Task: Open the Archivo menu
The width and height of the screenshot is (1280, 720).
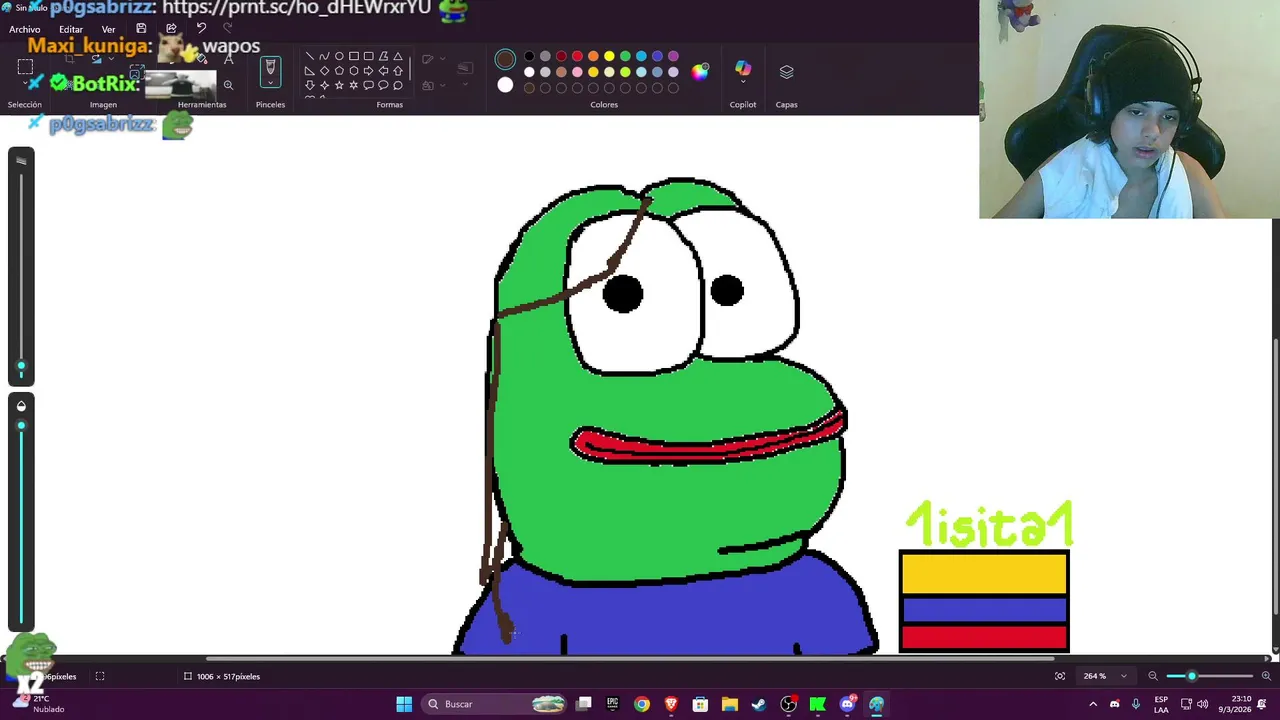Action: tap(25, 29)
